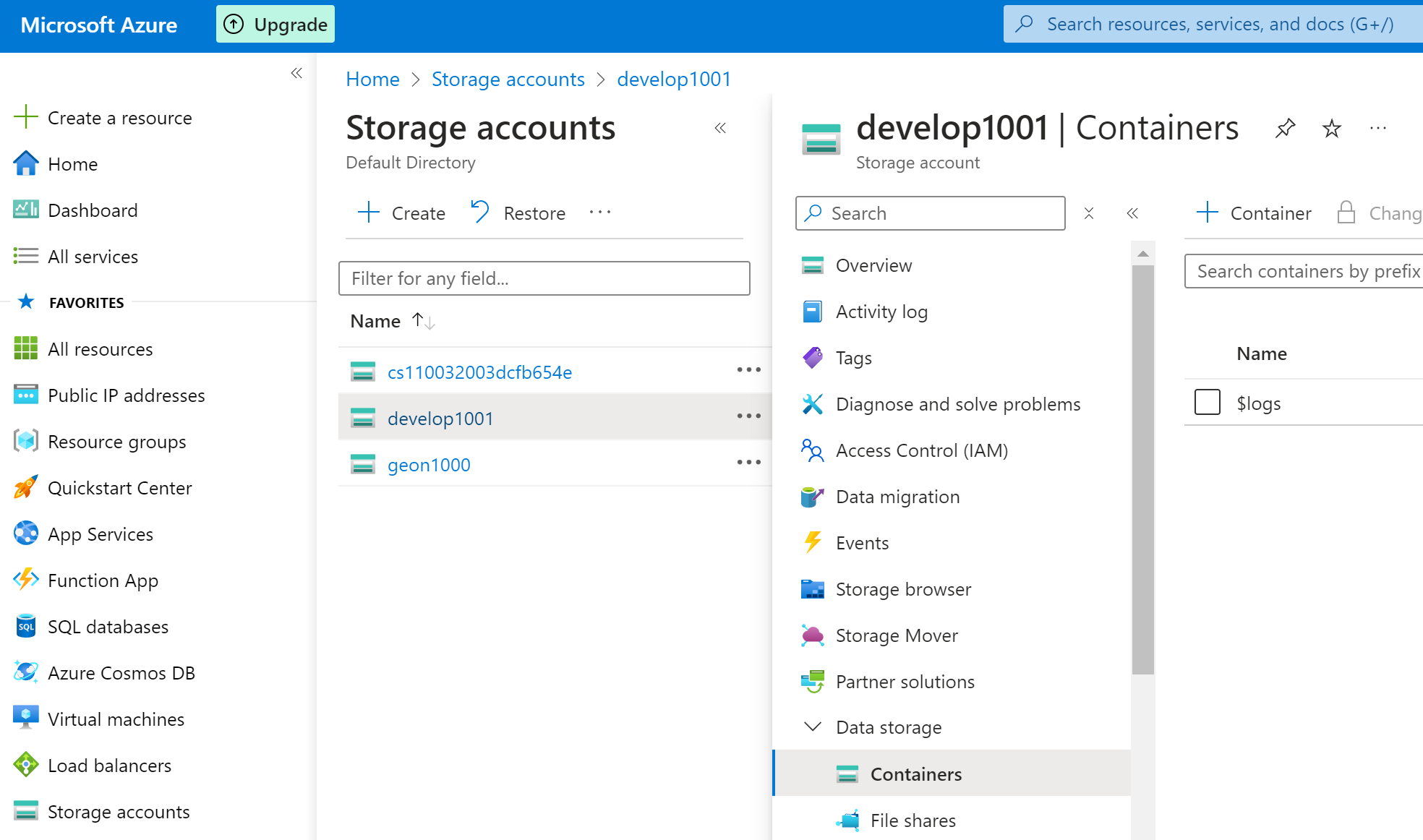Check the $logs container checkbox
Screen dimensions: 1423x840
tap(1207, 403)
